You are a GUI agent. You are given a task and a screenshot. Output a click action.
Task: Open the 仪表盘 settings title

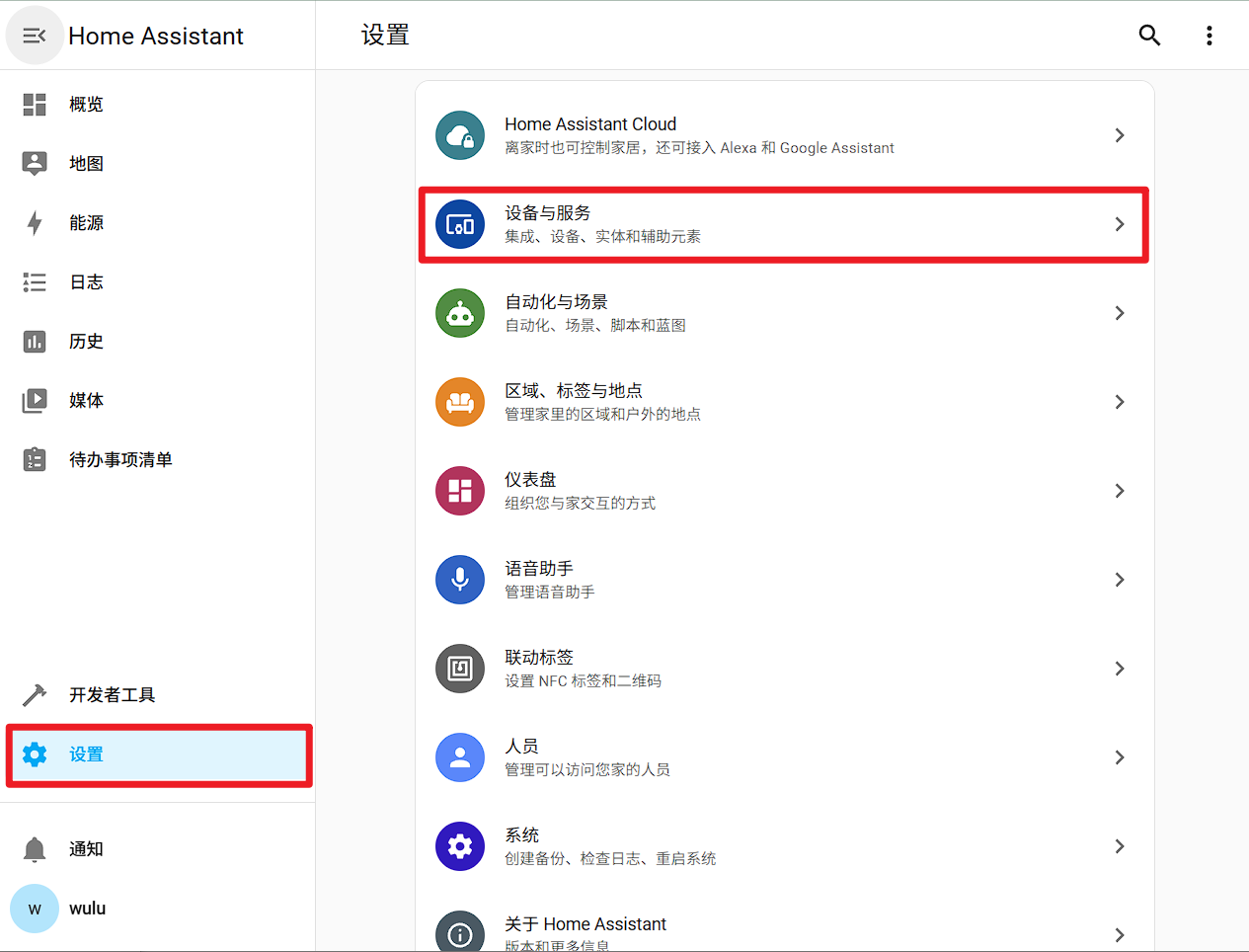[530, 480]
